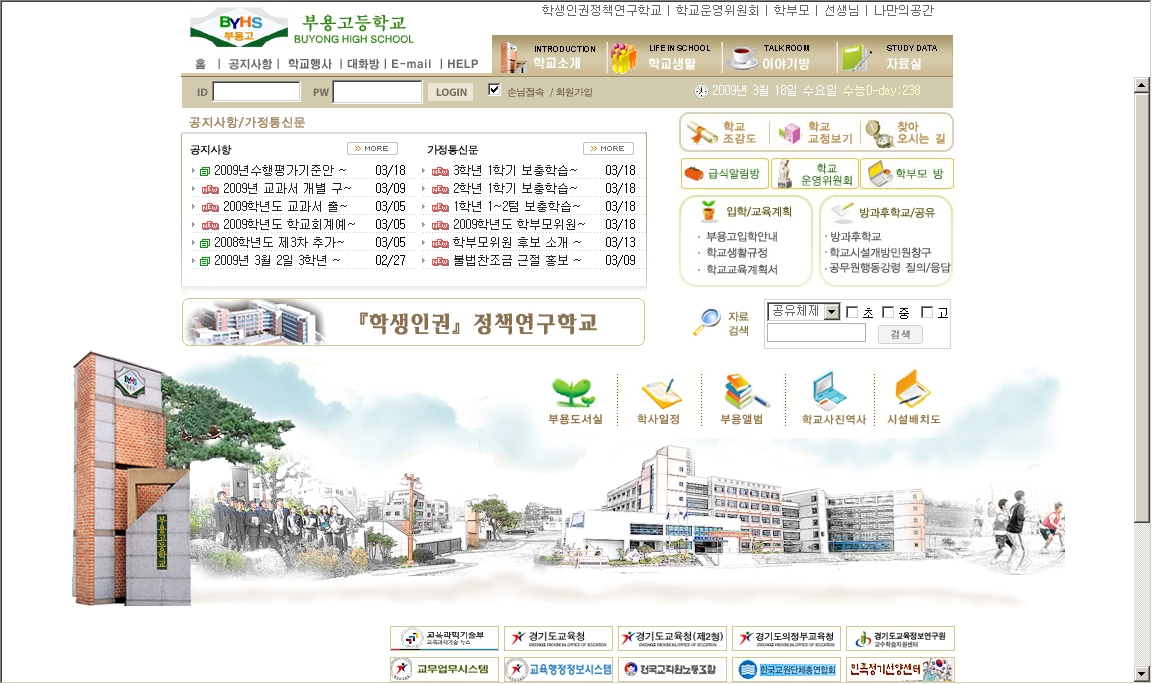The image size is (1152, 684).
Task: Open the 급식알림방 meal notice icon
Action: [x=699, y=174]
